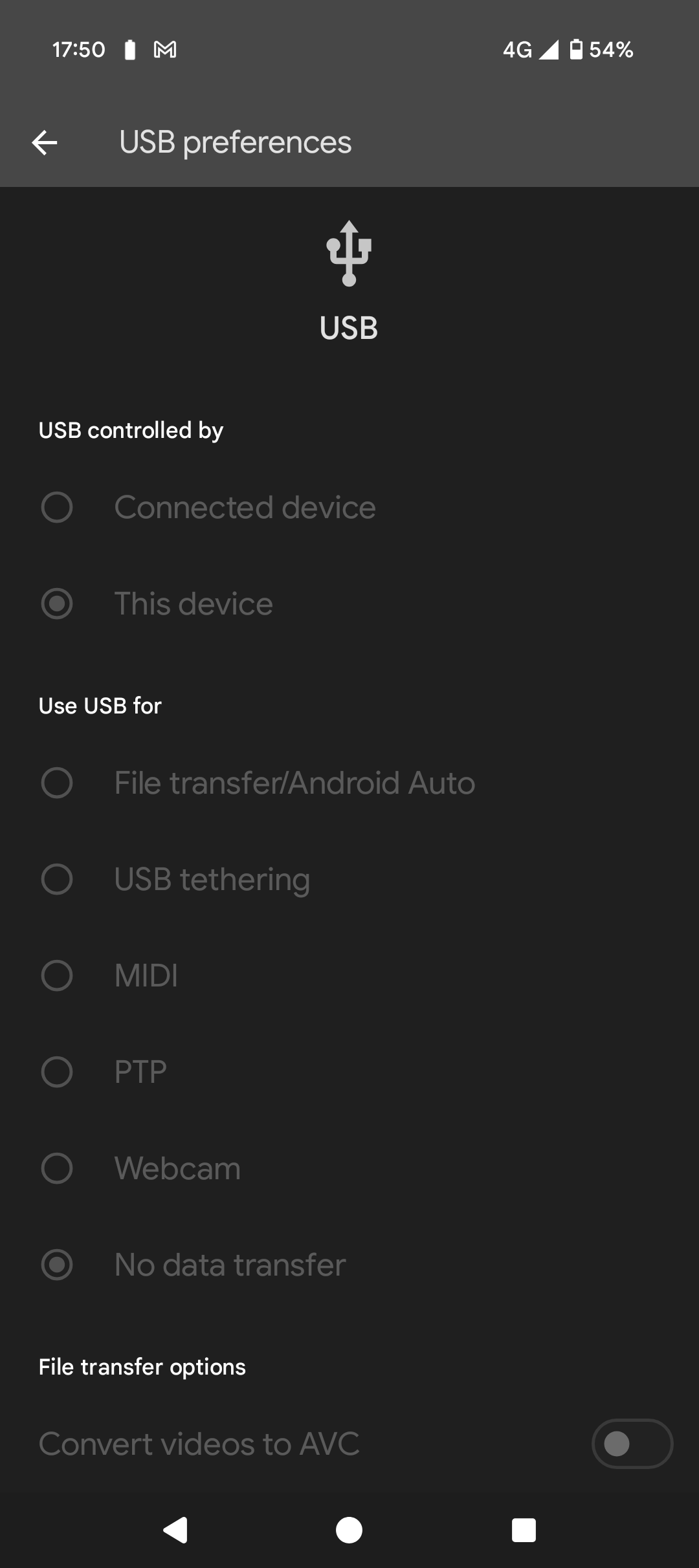
Task: Choose USB tethering option
Action: click(349, 879)
